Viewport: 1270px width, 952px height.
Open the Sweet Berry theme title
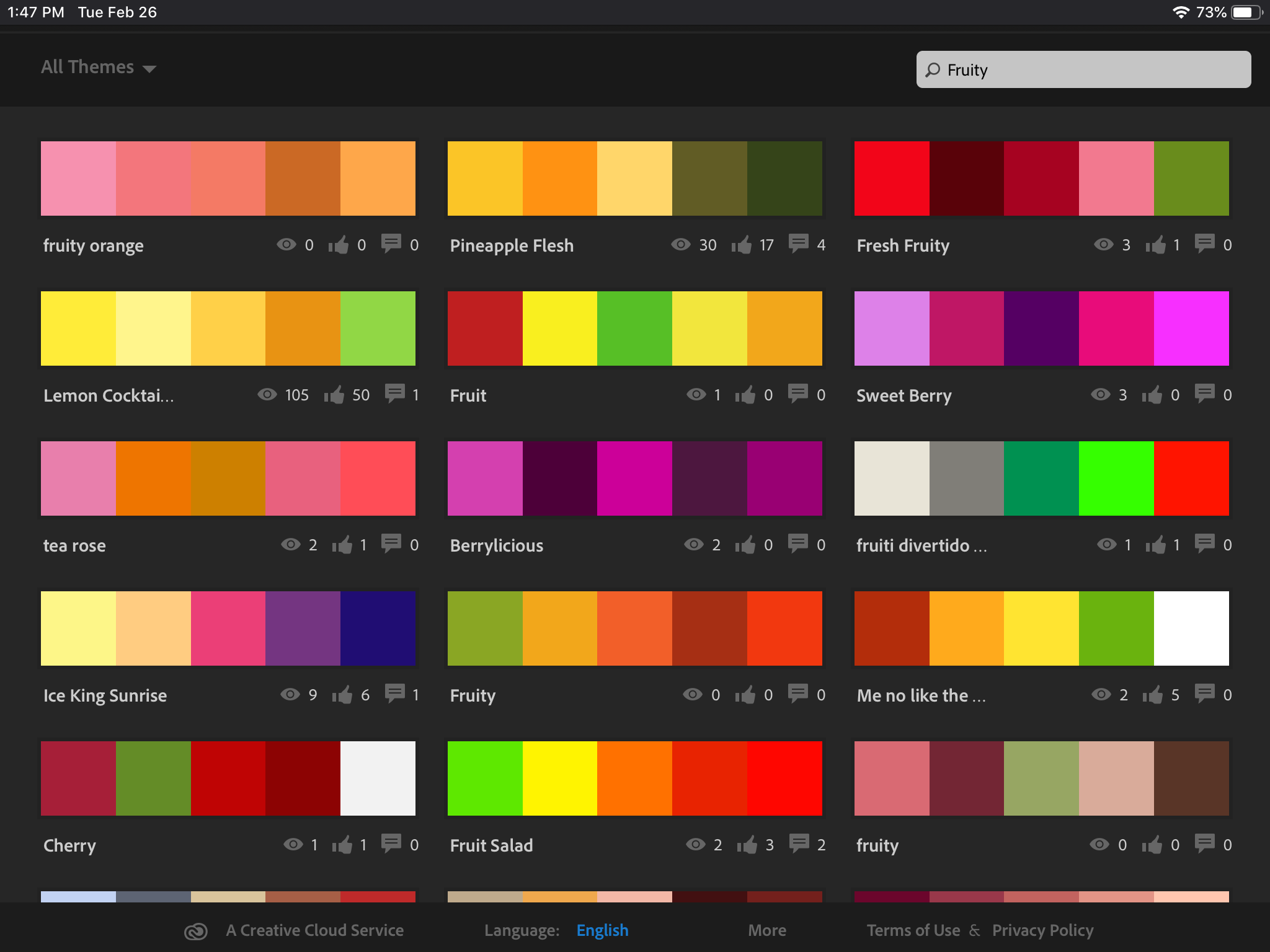click(904, 395)
